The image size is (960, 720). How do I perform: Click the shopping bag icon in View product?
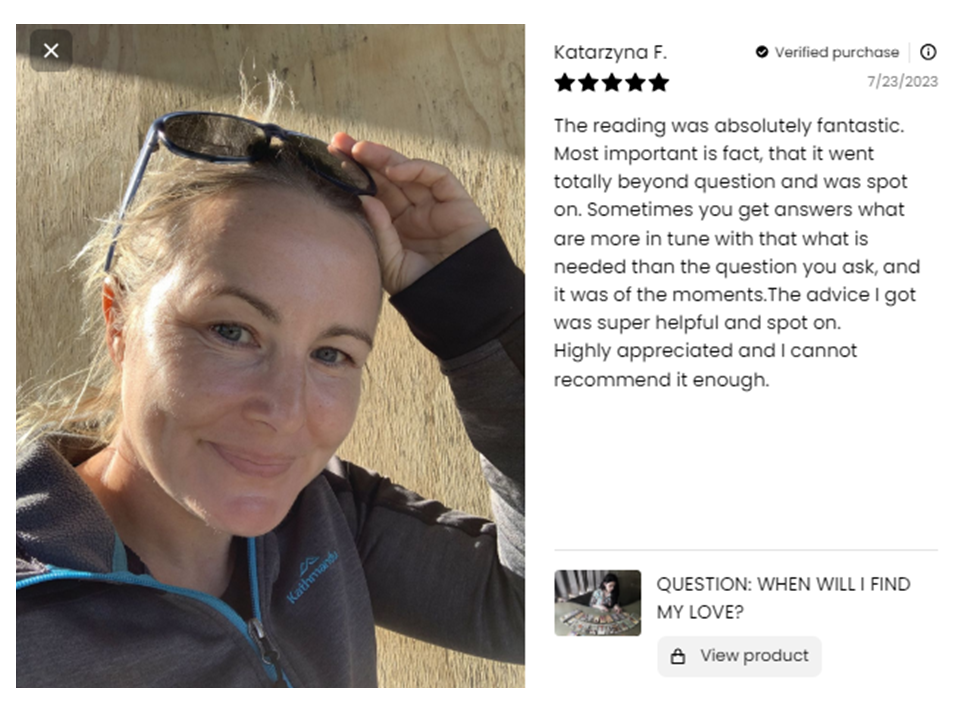[678, 656]
